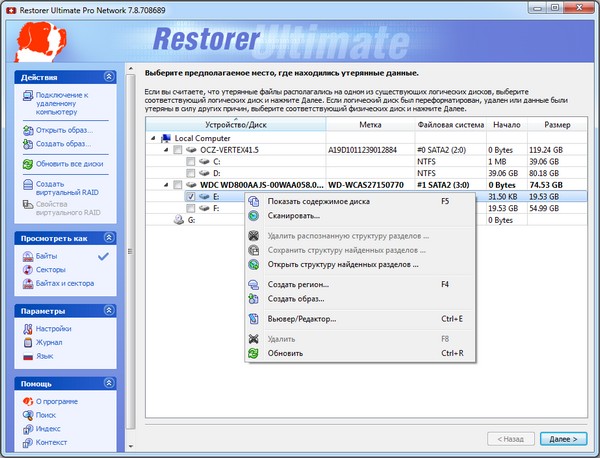Click the sidebar scrollbar up arrow
This screenshot has width=600, height=458.
(131, 69)
